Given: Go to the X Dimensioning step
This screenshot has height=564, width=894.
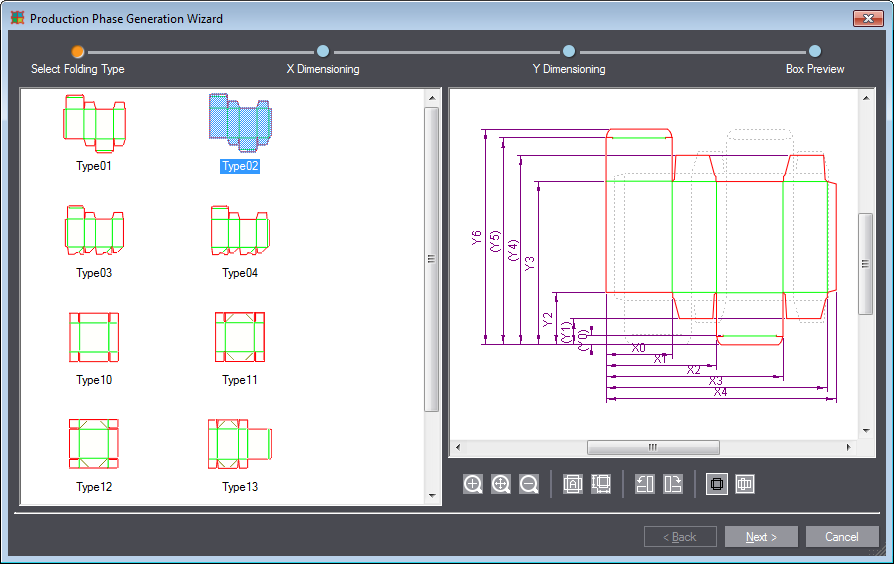Looking at the screenshot, I should point(323,51).
